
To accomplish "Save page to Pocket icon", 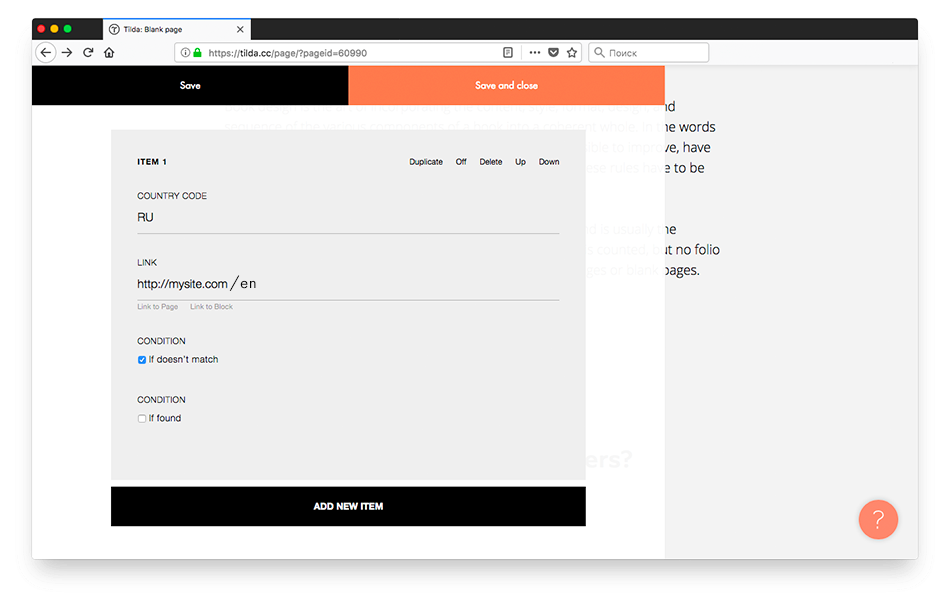I will point(553,53).
